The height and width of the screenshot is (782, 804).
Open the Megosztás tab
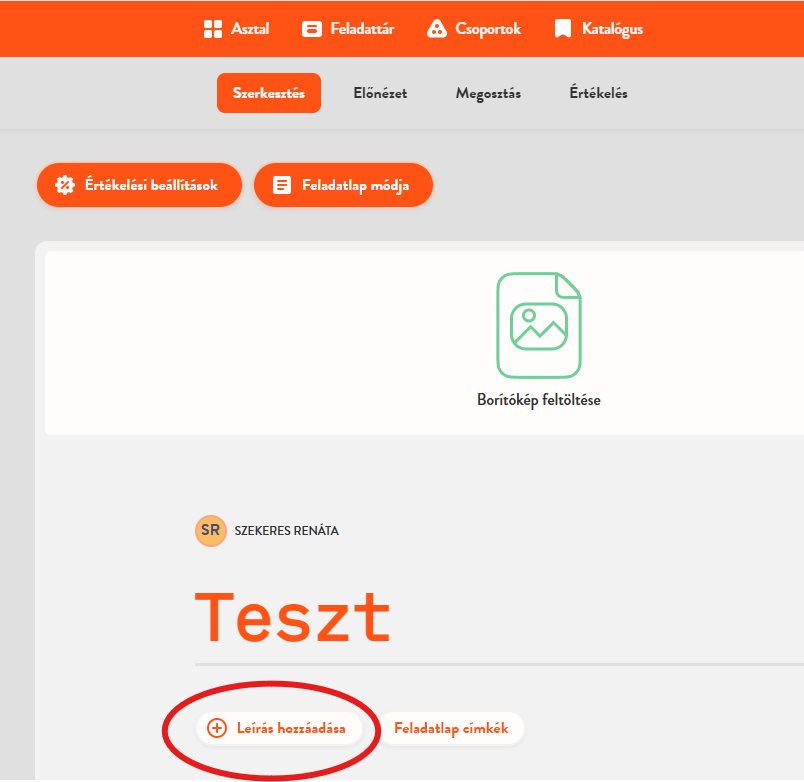488,93
